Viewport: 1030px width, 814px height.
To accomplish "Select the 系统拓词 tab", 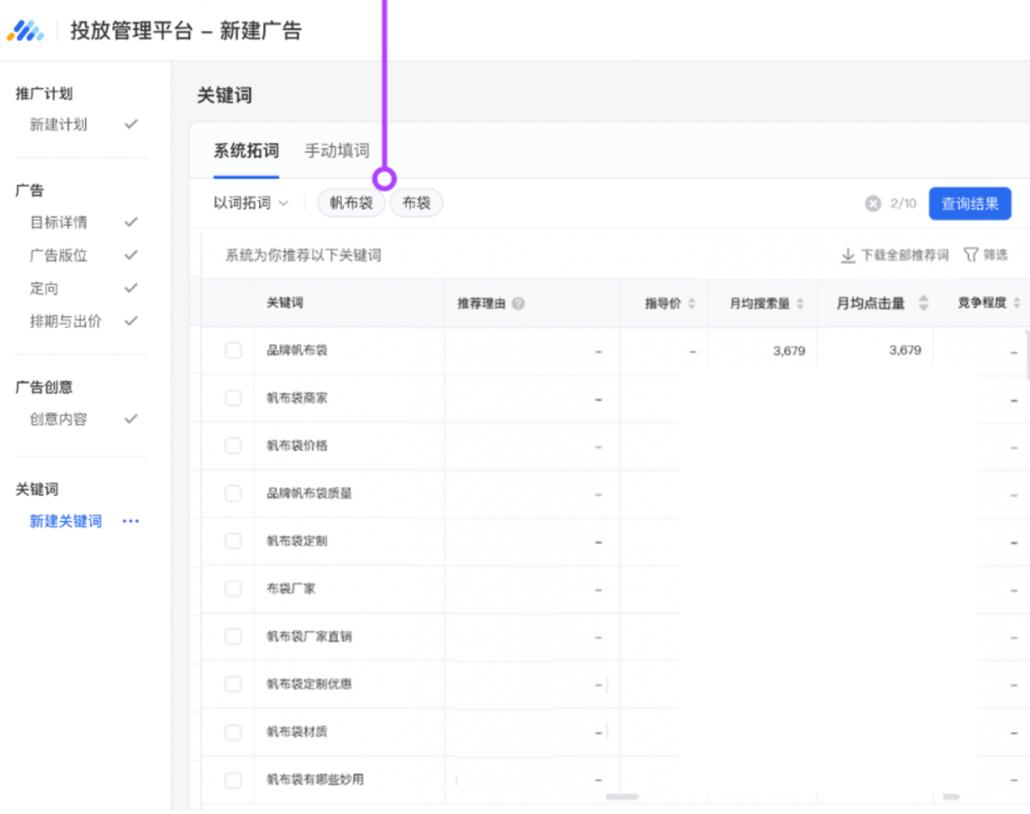I will click(x=248, y=150).
